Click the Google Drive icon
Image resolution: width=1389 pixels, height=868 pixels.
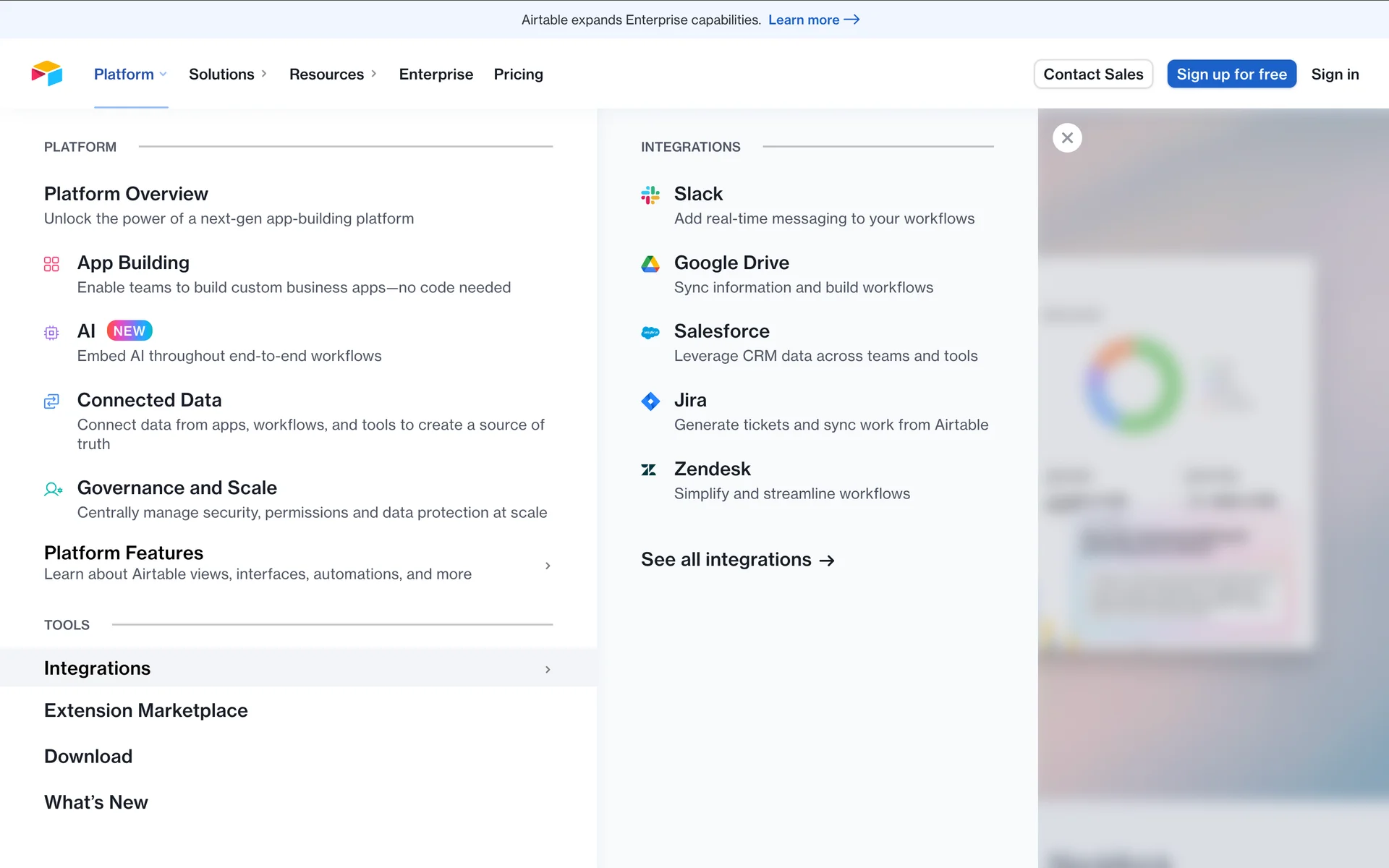650,264
